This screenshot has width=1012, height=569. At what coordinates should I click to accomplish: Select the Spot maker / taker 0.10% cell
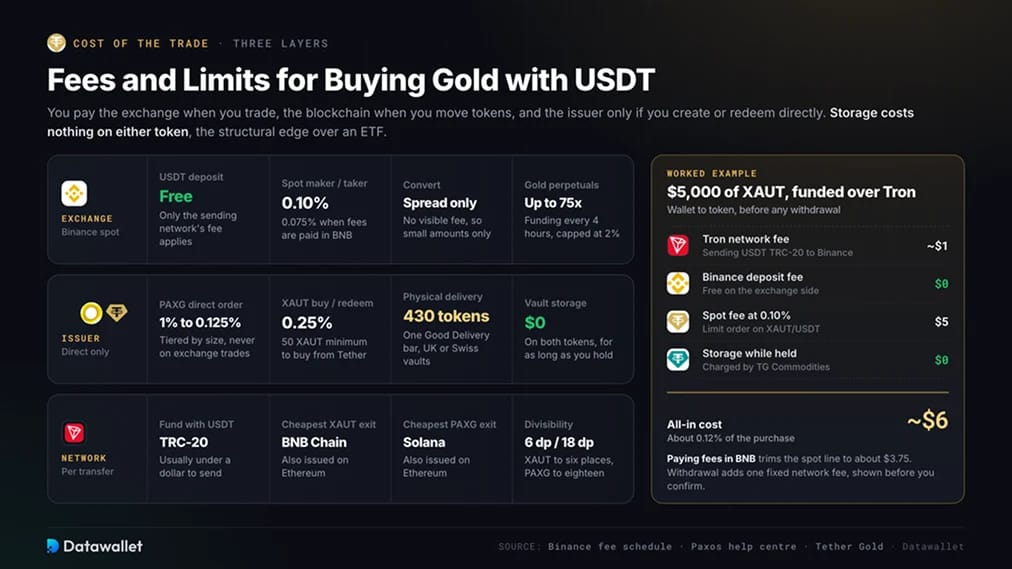point(330,209)
